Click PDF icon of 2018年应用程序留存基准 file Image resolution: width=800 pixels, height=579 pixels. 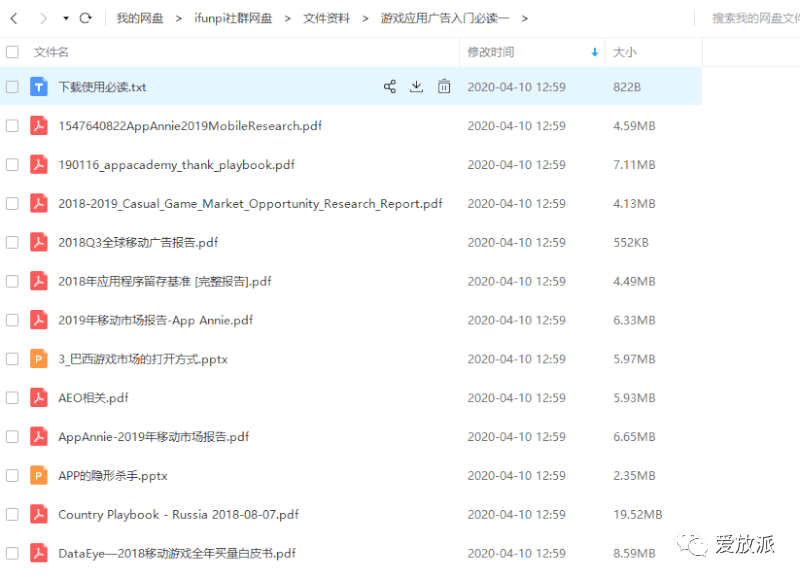coord(39,281)
